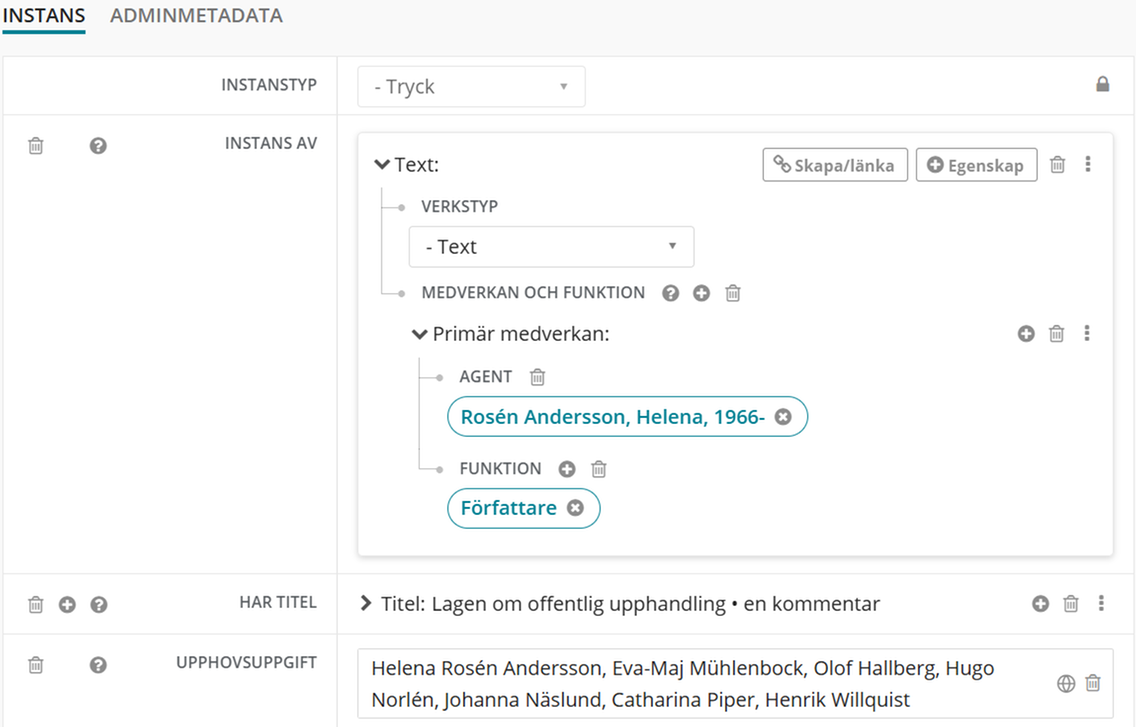
Task: Click the globe icon in Upphovsuppgift
Action: click(1066, 683)
